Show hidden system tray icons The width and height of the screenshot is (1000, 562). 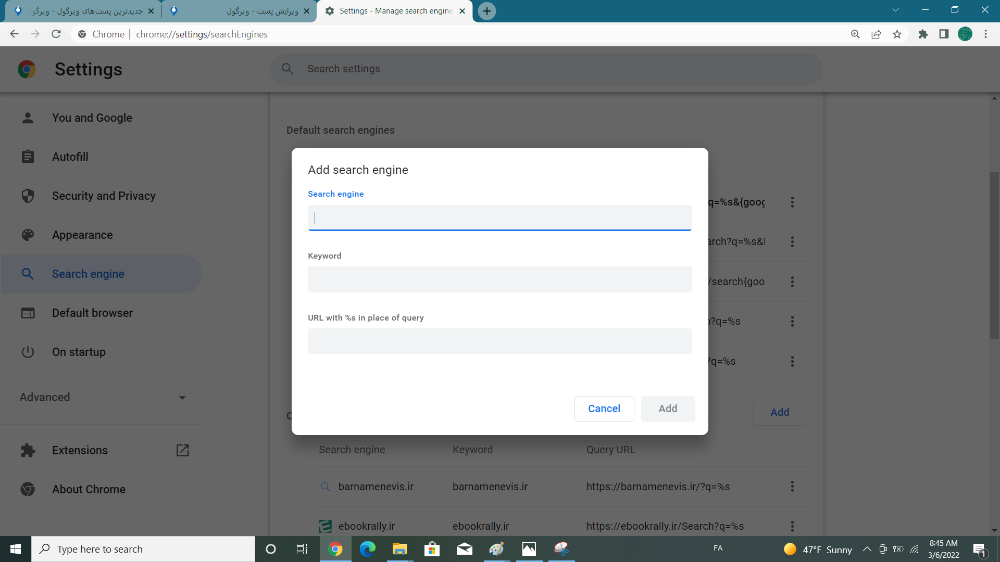867,549
